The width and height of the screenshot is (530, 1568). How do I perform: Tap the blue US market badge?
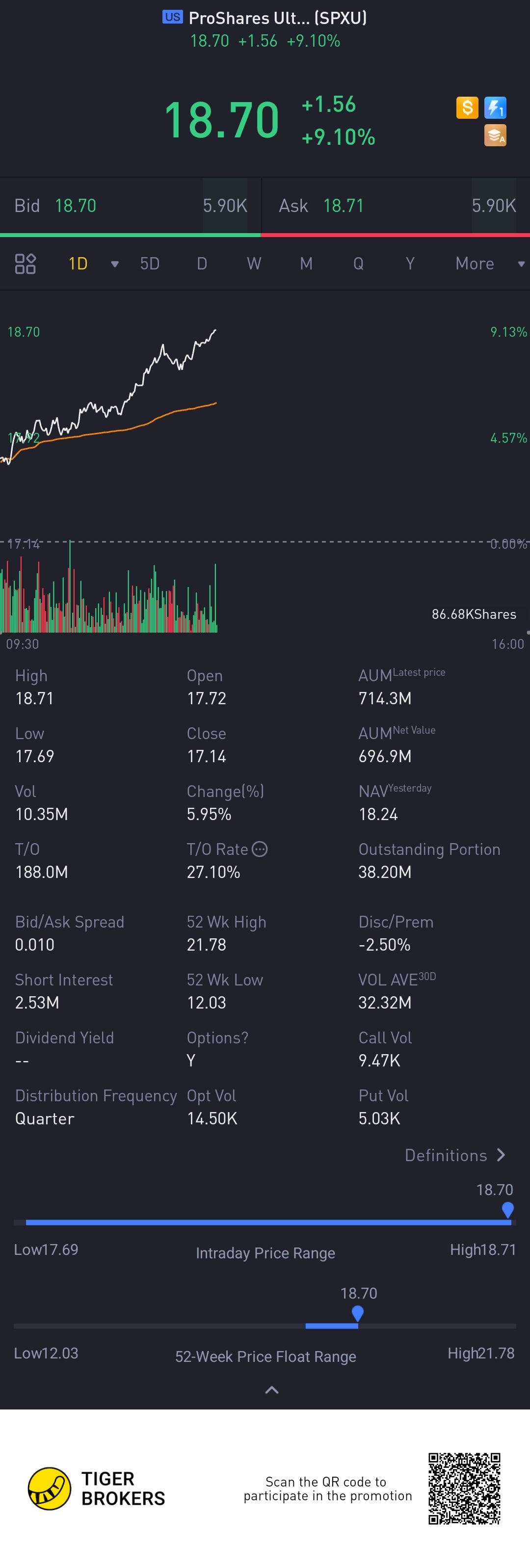pos(172,17)
